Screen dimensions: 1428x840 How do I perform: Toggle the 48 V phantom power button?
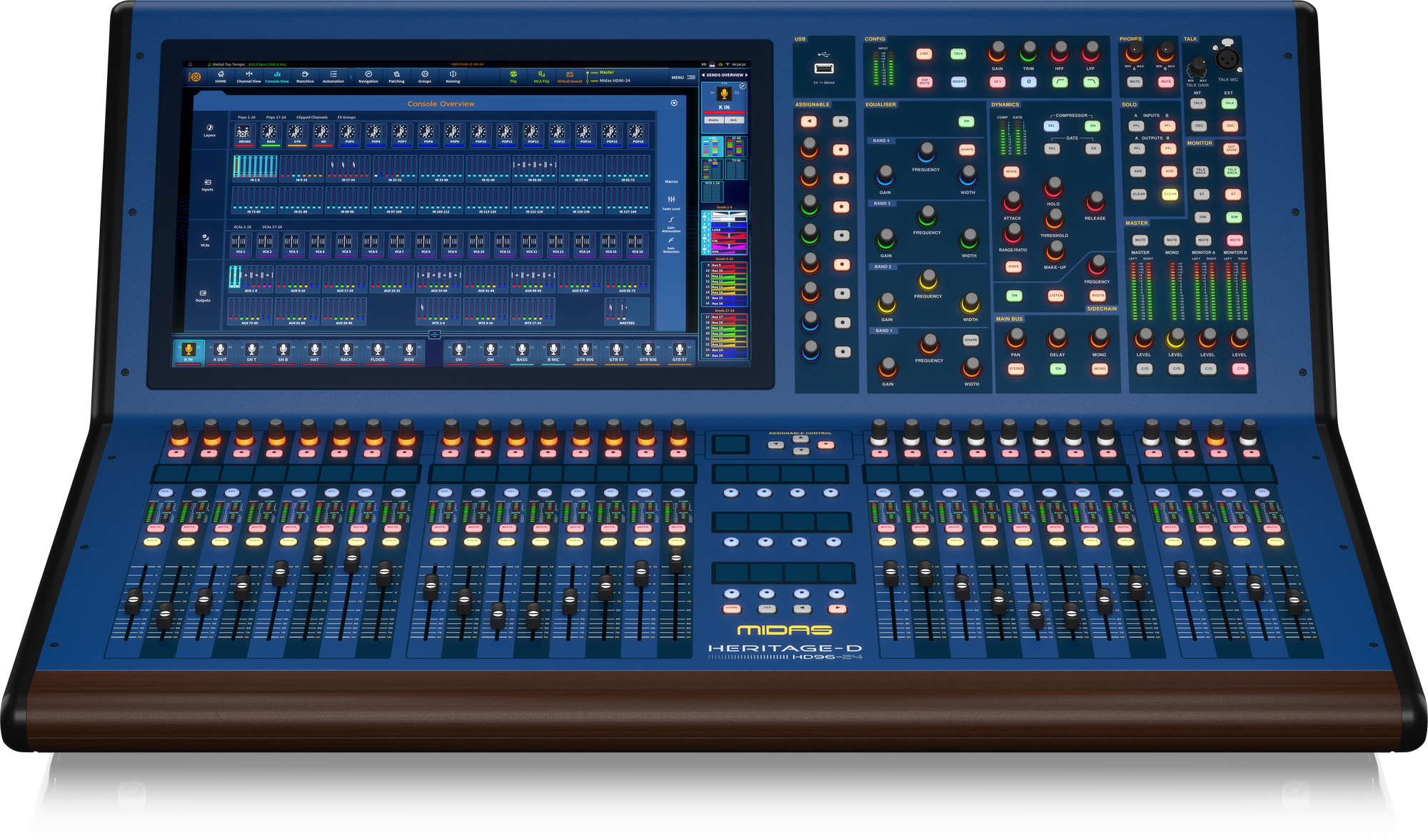click(x=997, y=82)
